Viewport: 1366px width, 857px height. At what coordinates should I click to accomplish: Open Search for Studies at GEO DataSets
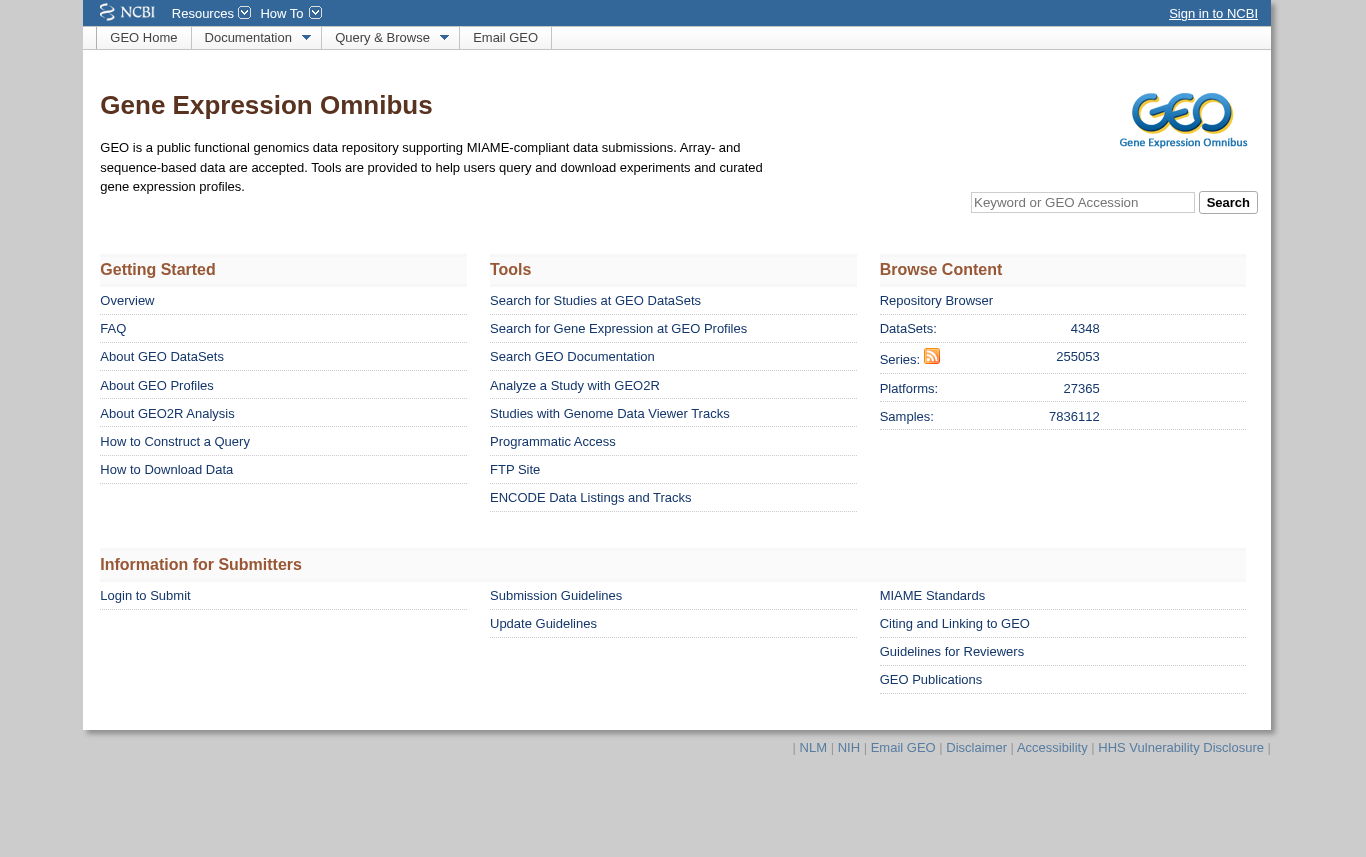tap(595, 301)
